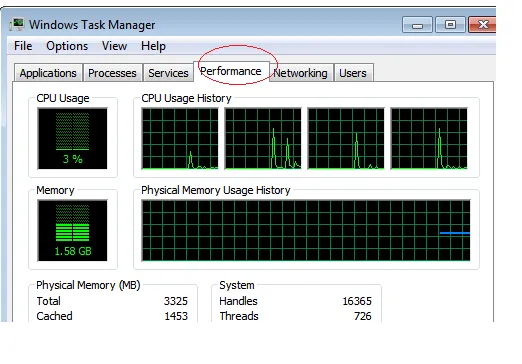Click the Handles label
Image resolution: width=522 pixels, height=364 pixels.
(238, 301)
